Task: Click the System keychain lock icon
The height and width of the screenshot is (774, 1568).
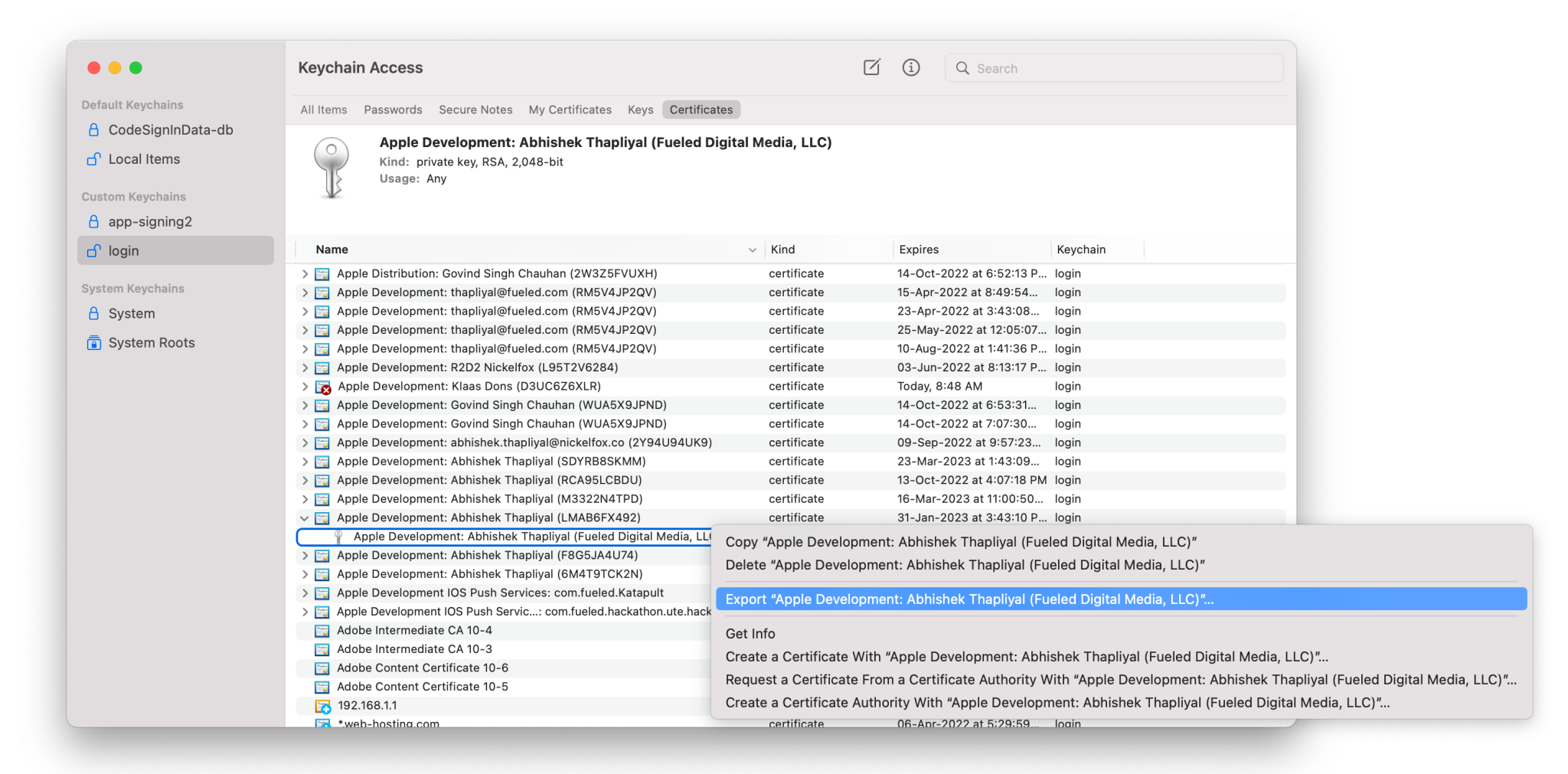Action: (x=93, y=313)
